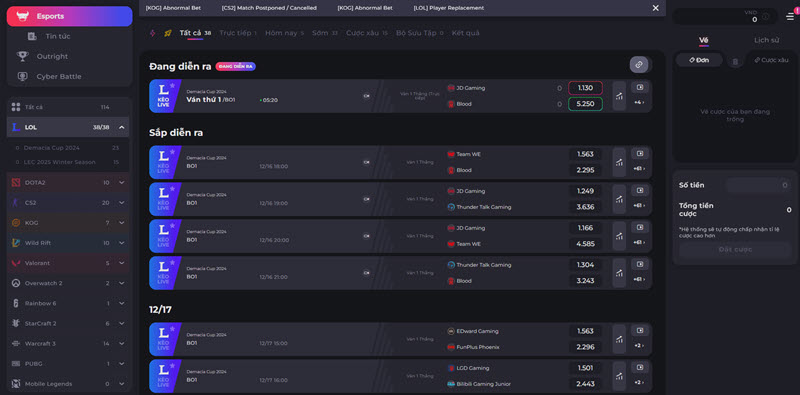Open the hamburger menu with notification
This screenshot has height=395, width=800.
[x=791, y=16]
